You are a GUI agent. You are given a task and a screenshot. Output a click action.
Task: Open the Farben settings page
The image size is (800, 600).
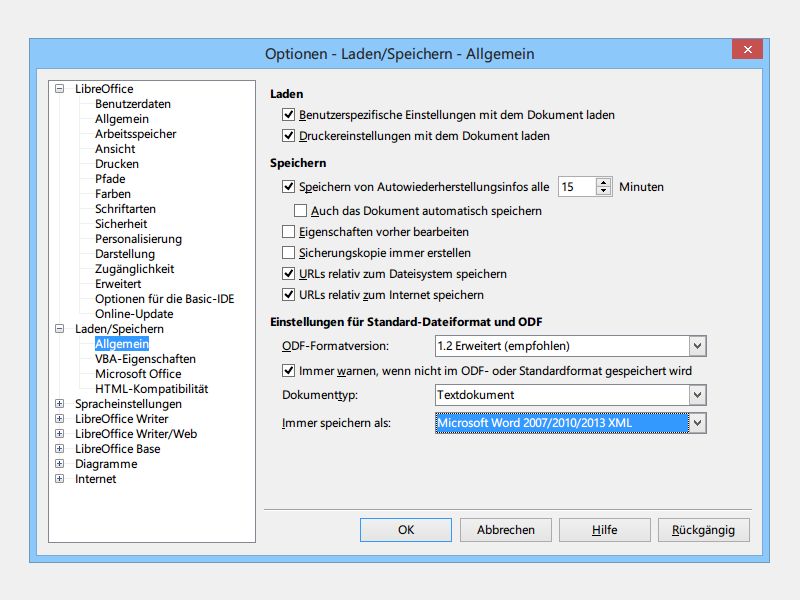pos(113,194)
